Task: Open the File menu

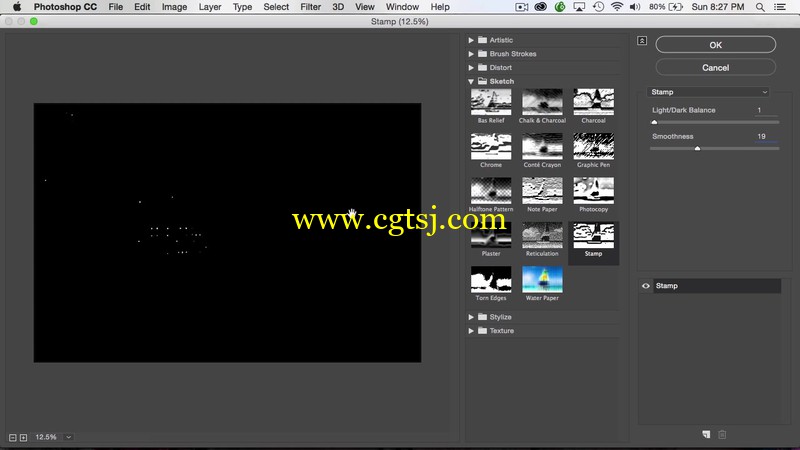Action: tap(116, 7)
